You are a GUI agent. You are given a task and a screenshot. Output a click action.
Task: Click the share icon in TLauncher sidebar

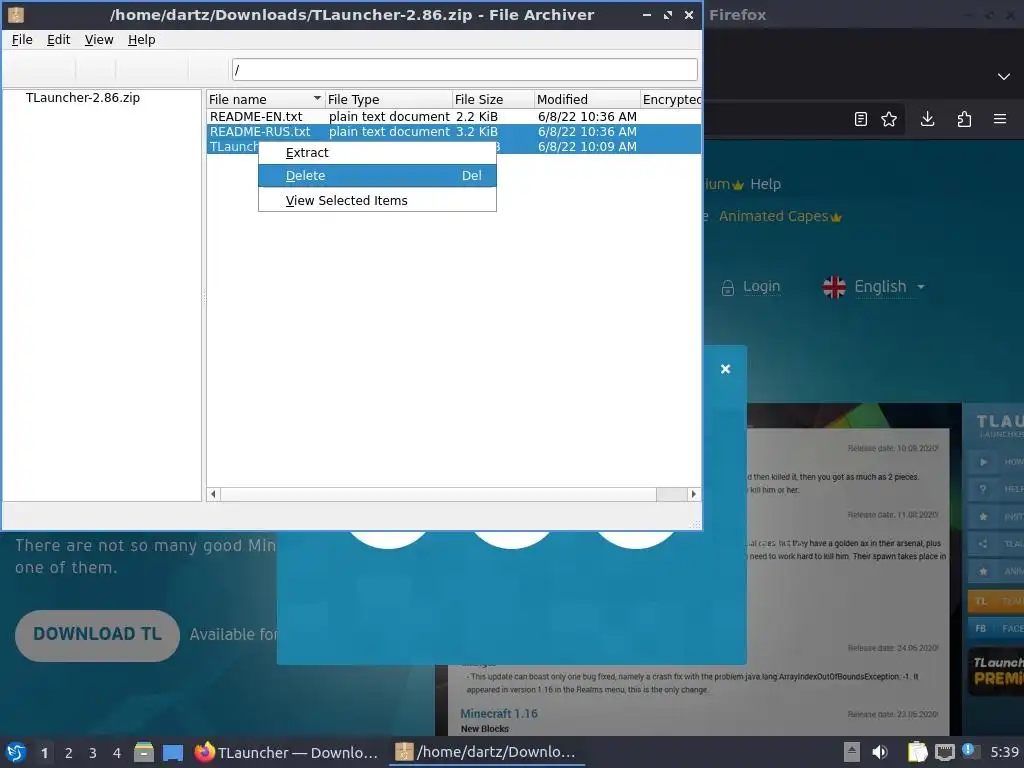[x=983, y=543]
